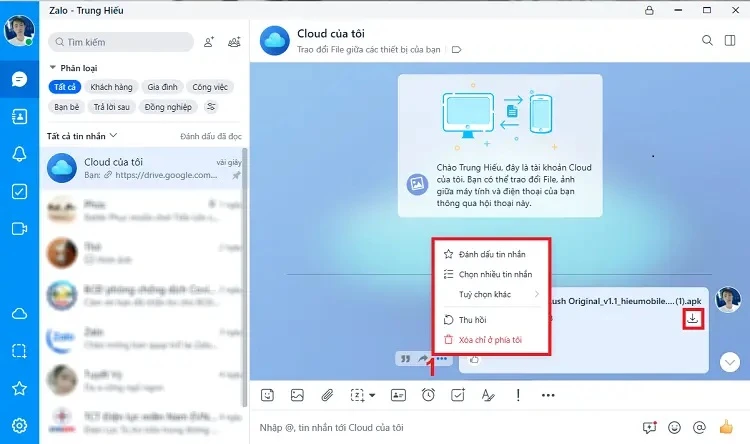Attach a file with the paperclip icon
Viewport: 750px width, 444px height.
(326, 395)
